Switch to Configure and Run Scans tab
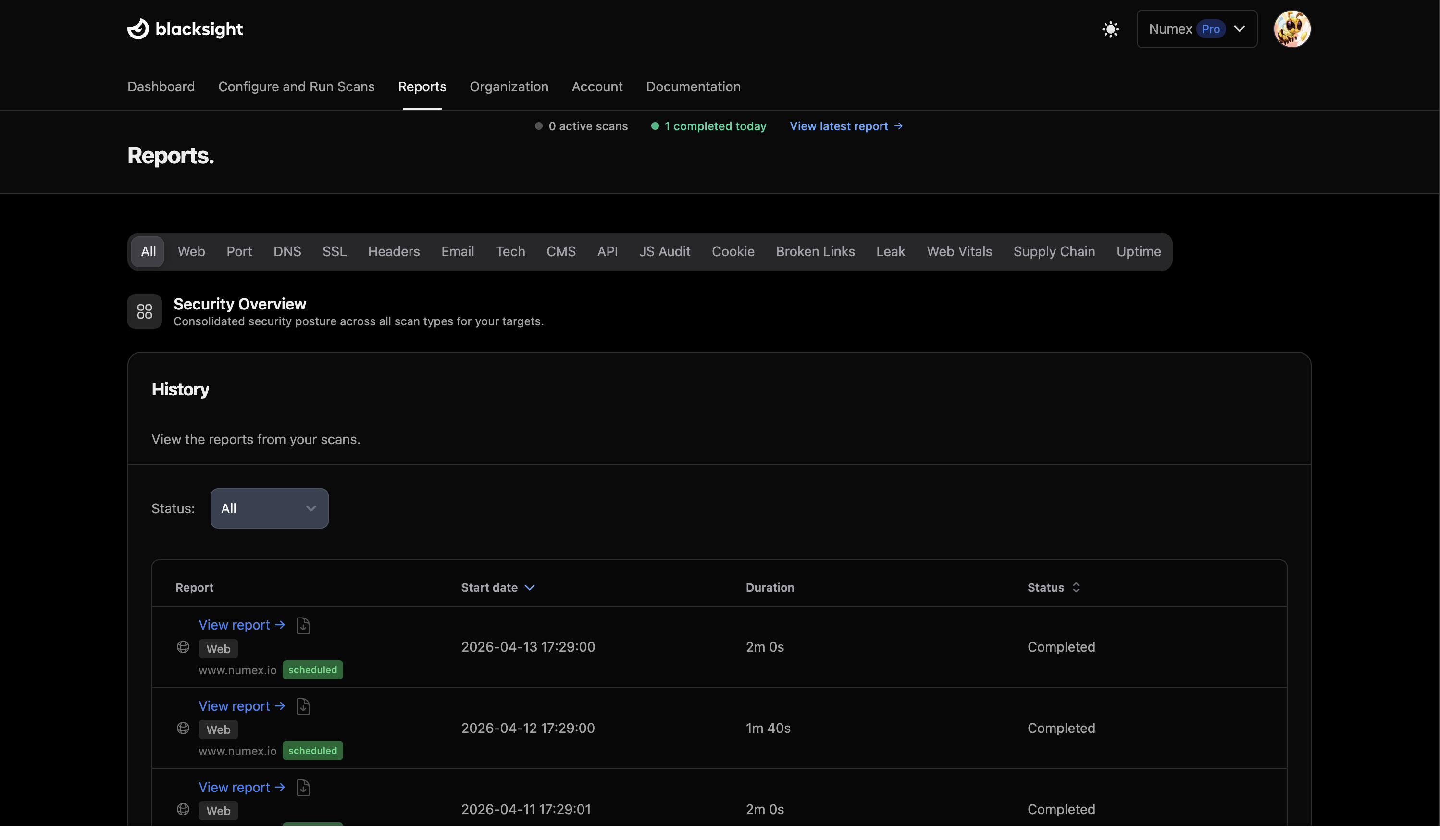The width and height of the screenshot is (1440, 840). (297, 87)
